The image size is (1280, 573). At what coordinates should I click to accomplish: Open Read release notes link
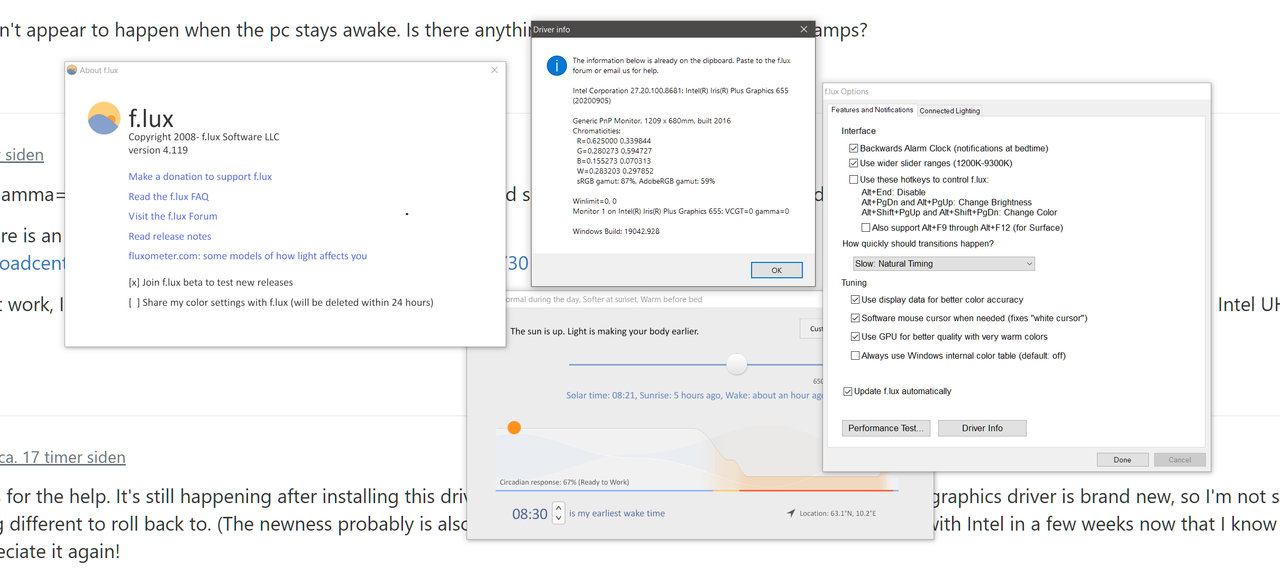click(169, 237)
